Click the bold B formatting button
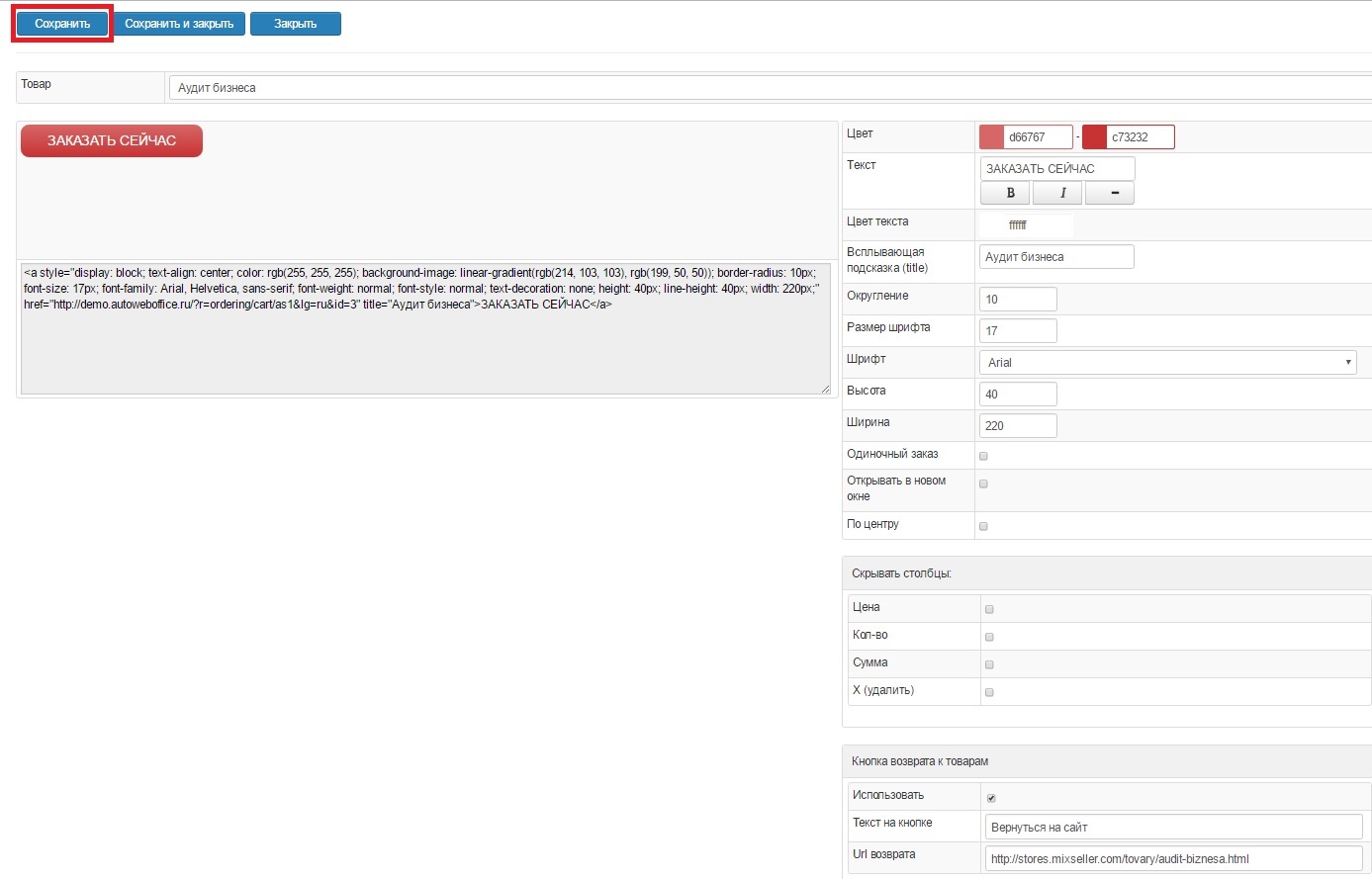 coord(1010,194)
